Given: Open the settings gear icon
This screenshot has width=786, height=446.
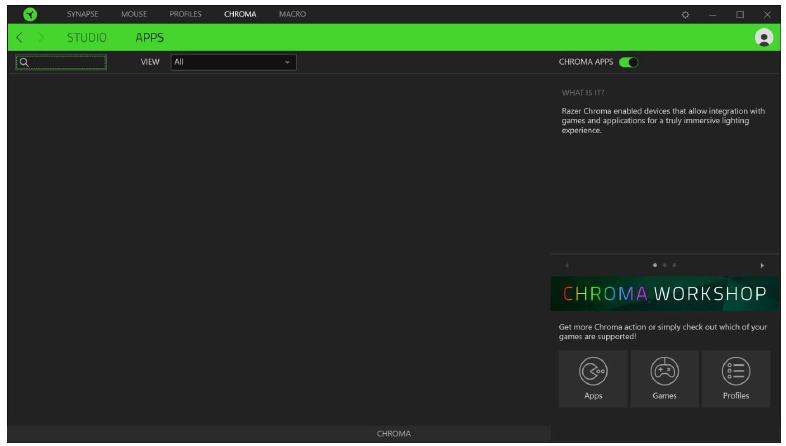Looking at the screenshot, I should (x=685, y=15).
